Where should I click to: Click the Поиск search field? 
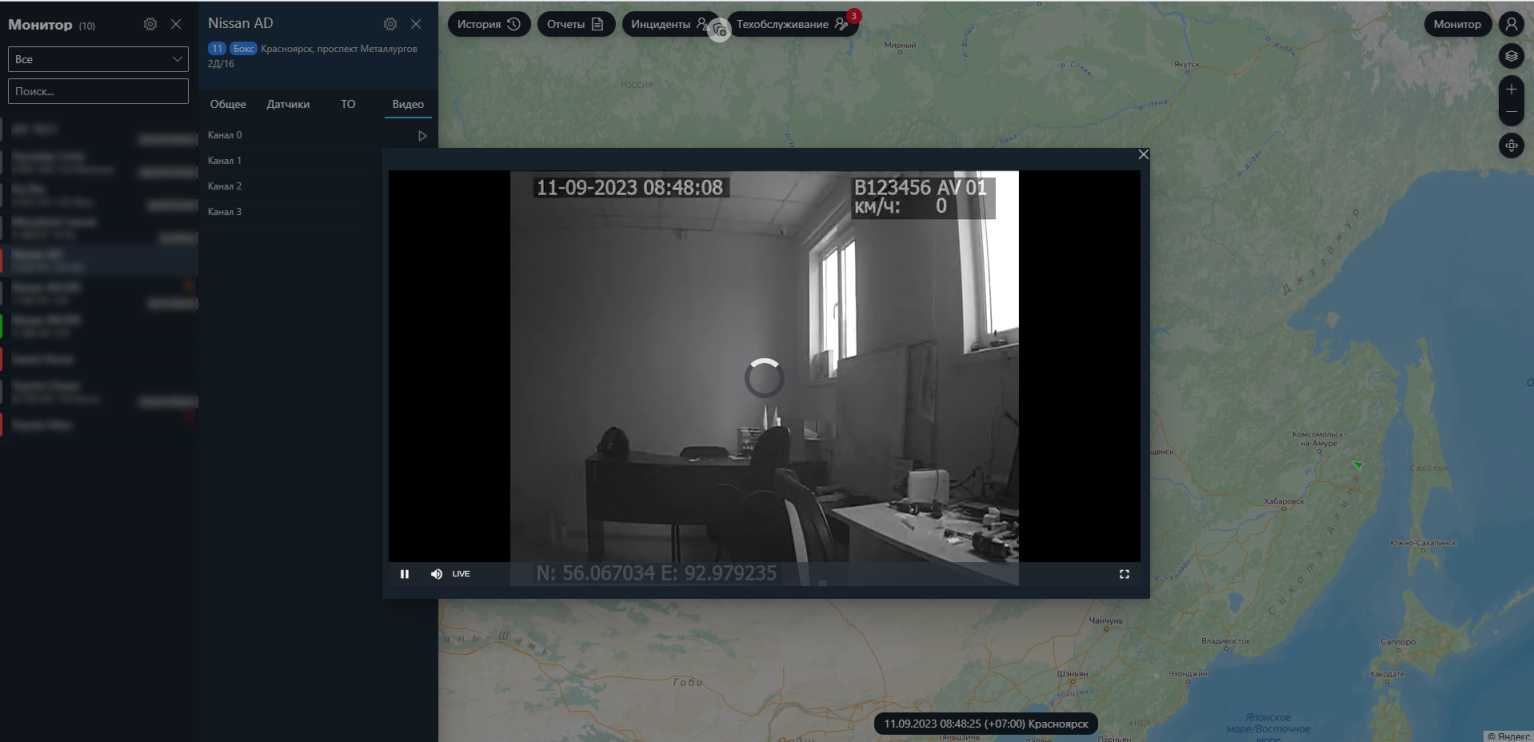(x=97, y=90)
